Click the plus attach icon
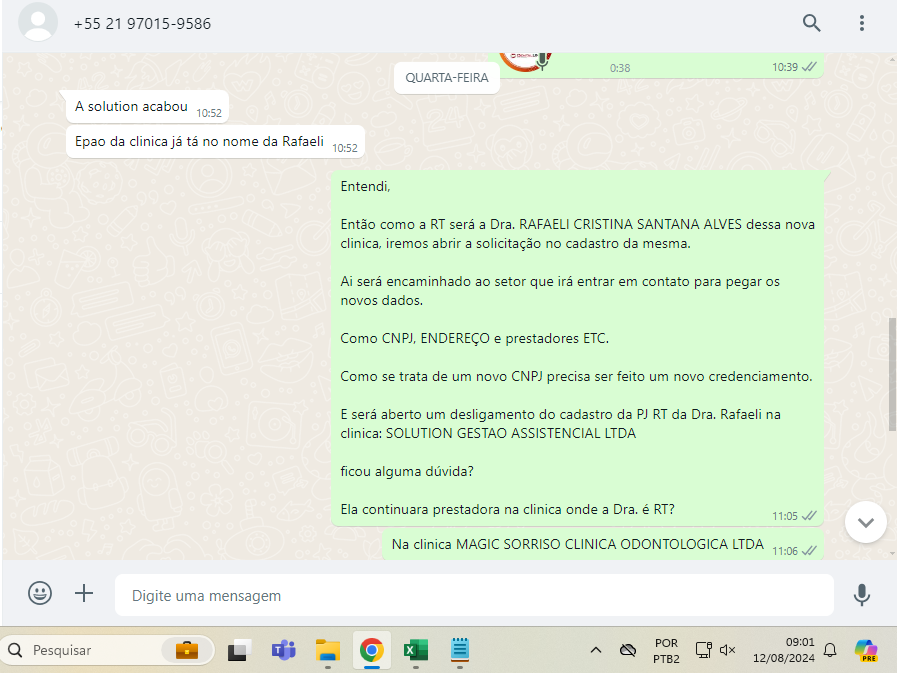The width and height of the screenshot is (897, 673). (x=84, y=593)
